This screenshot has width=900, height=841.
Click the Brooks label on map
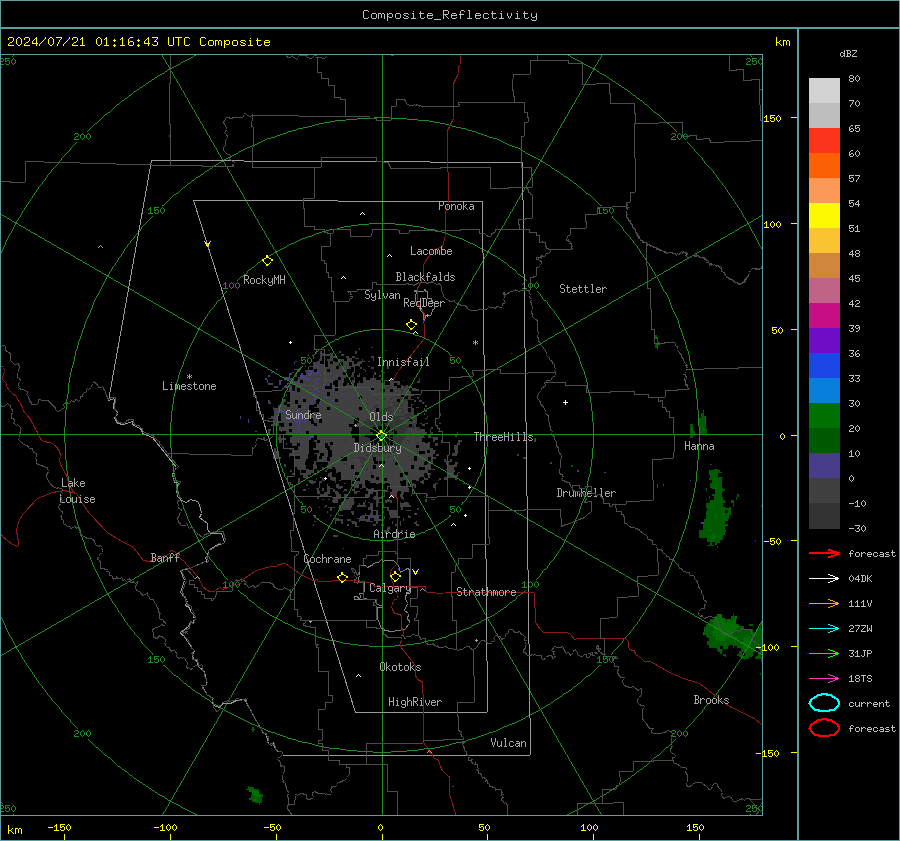(x=711, y=700)
